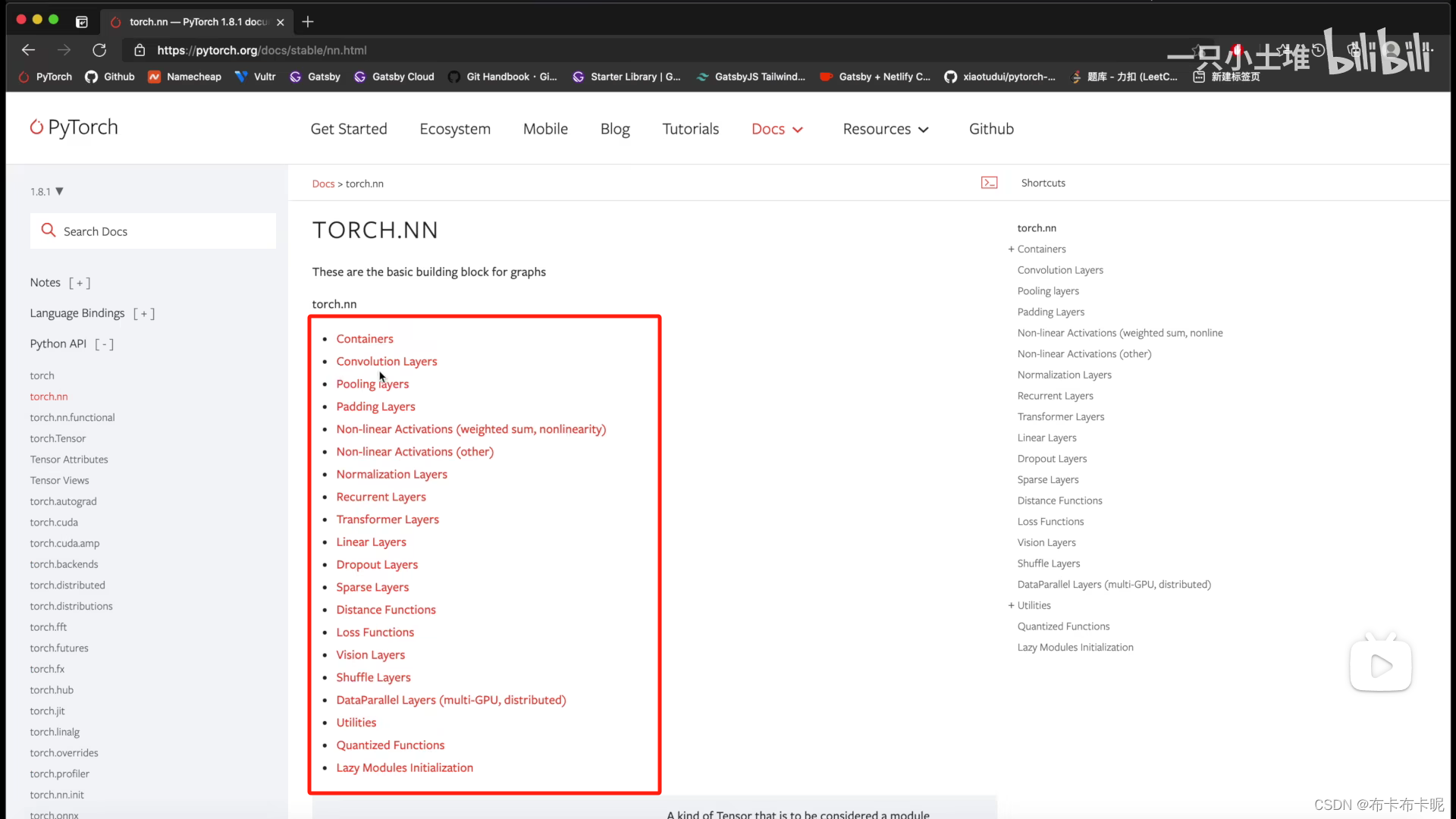1456x819 pixels.
Task: Select the Tutorials menu tab
Action: tap(690, 128)
